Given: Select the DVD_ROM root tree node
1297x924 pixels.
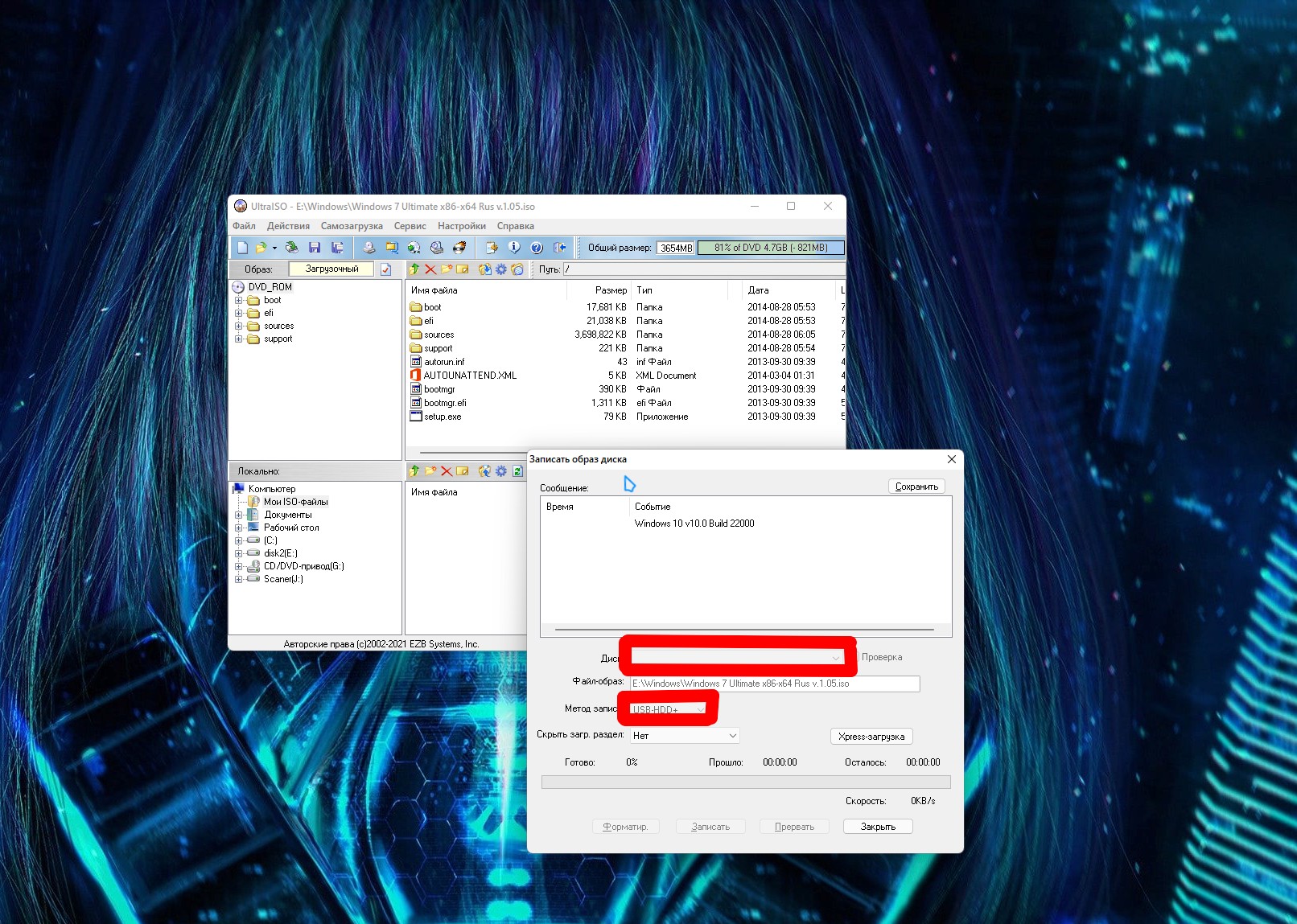Looking at the screenshot, I should 270,287.
